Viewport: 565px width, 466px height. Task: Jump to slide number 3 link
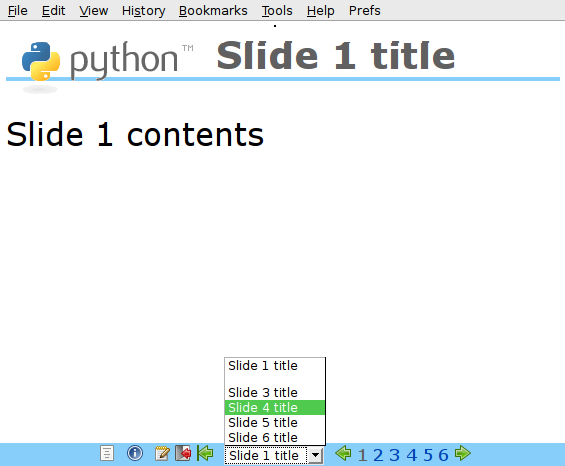point(395,455)
